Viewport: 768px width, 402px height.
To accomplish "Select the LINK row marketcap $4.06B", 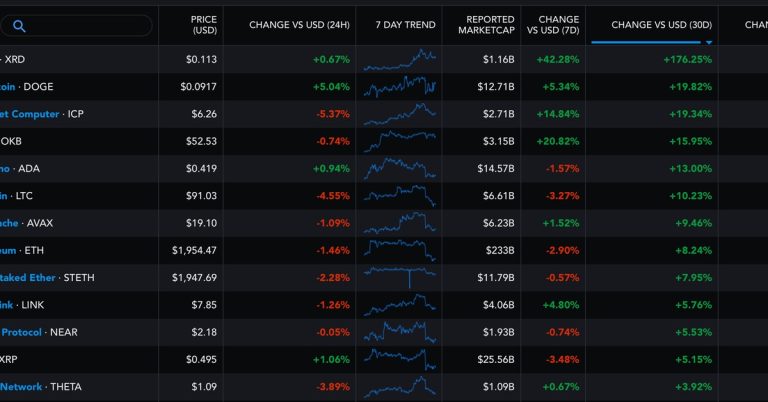I will [x=497, y=304].
